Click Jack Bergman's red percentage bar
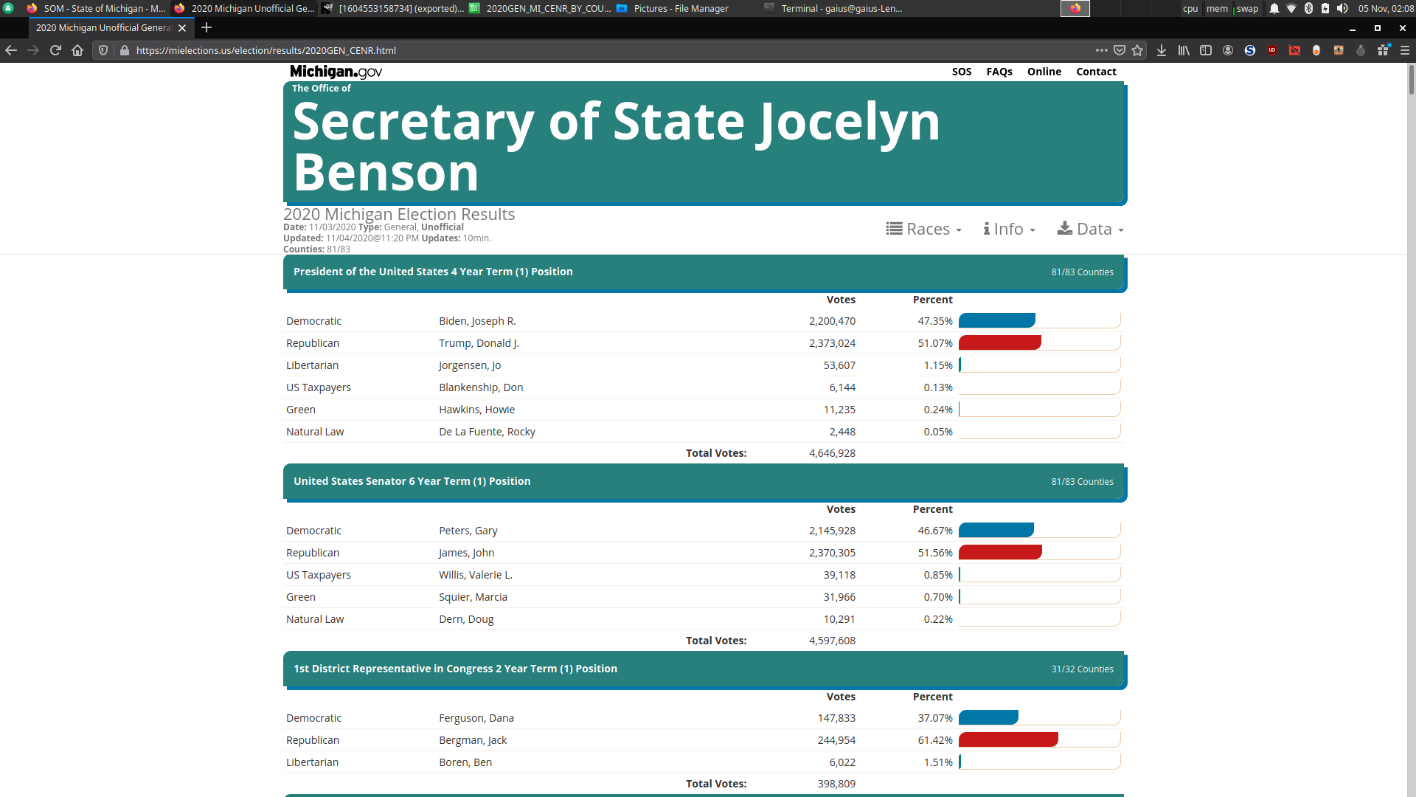 pos(1008,740)
